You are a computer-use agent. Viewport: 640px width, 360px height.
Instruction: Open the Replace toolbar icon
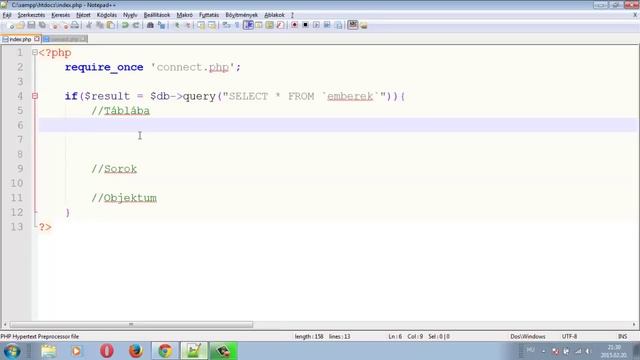(x=161, y=25)
